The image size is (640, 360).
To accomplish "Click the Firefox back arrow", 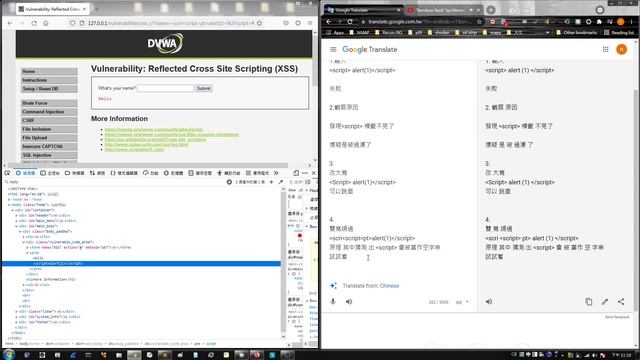I will pos(10,23).
